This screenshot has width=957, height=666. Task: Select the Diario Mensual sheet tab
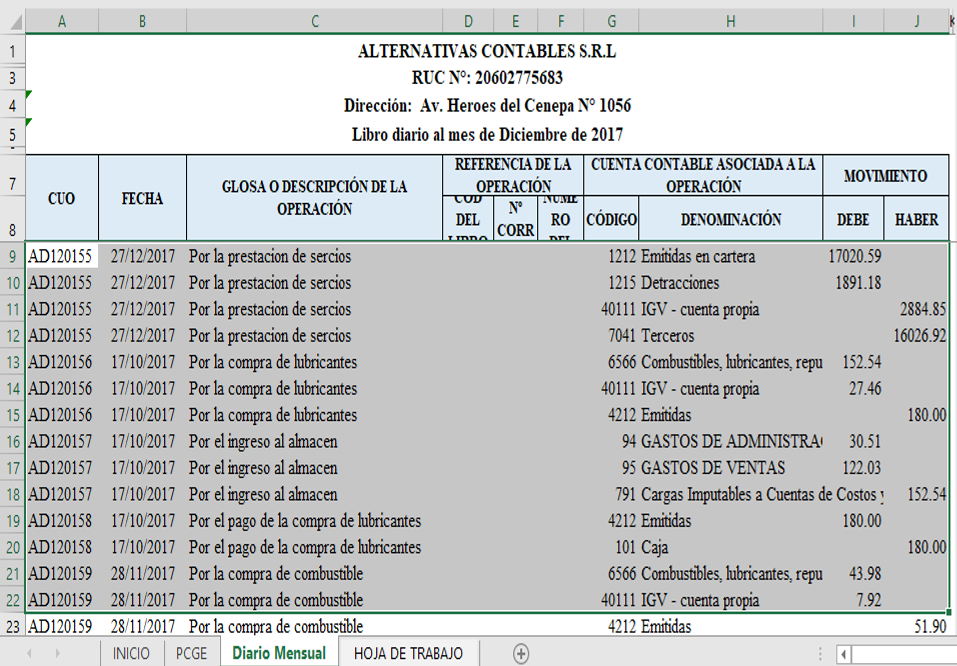tap(278, 653)
